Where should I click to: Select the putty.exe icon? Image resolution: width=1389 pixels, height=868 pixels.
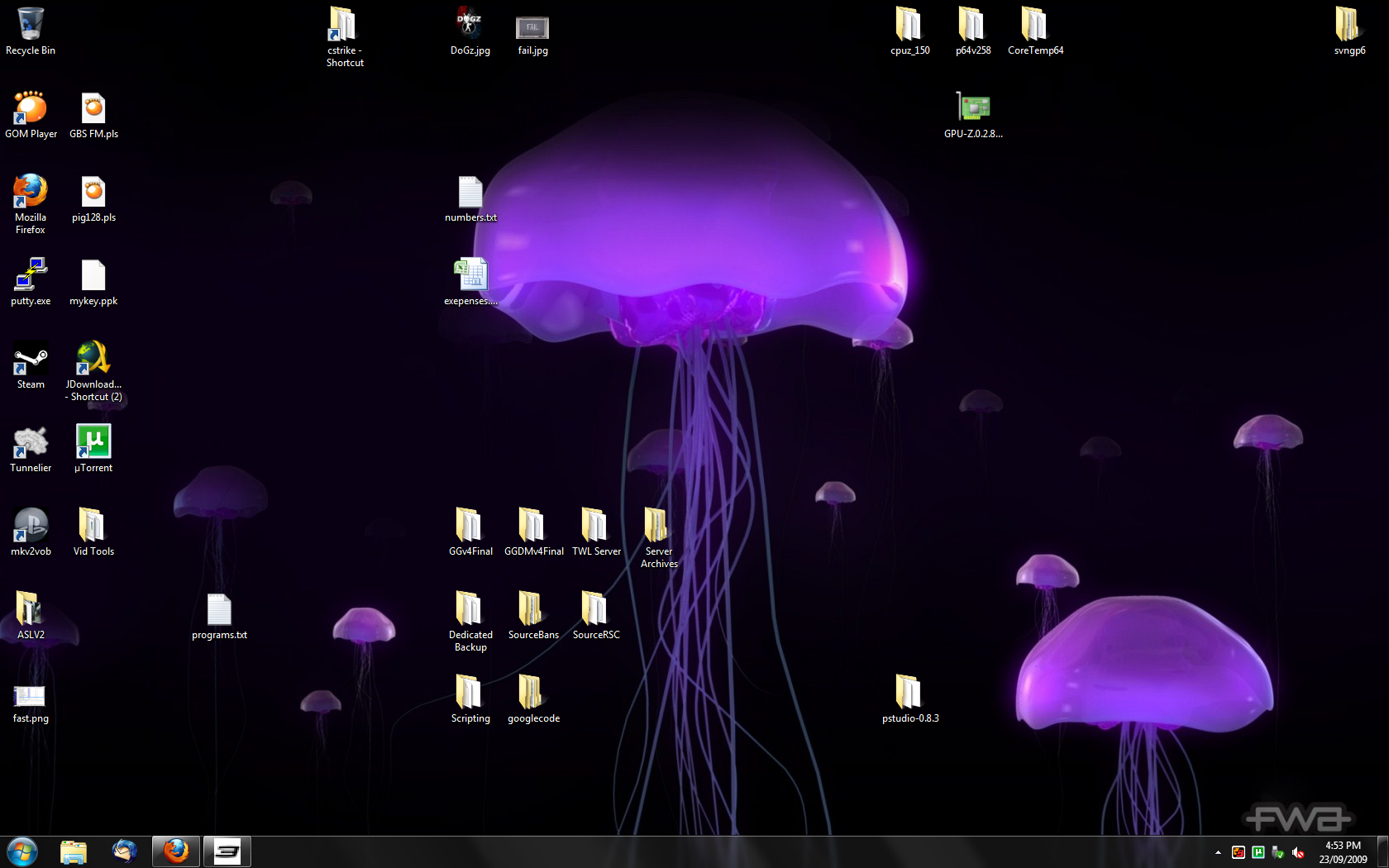(x=31, y=282)
